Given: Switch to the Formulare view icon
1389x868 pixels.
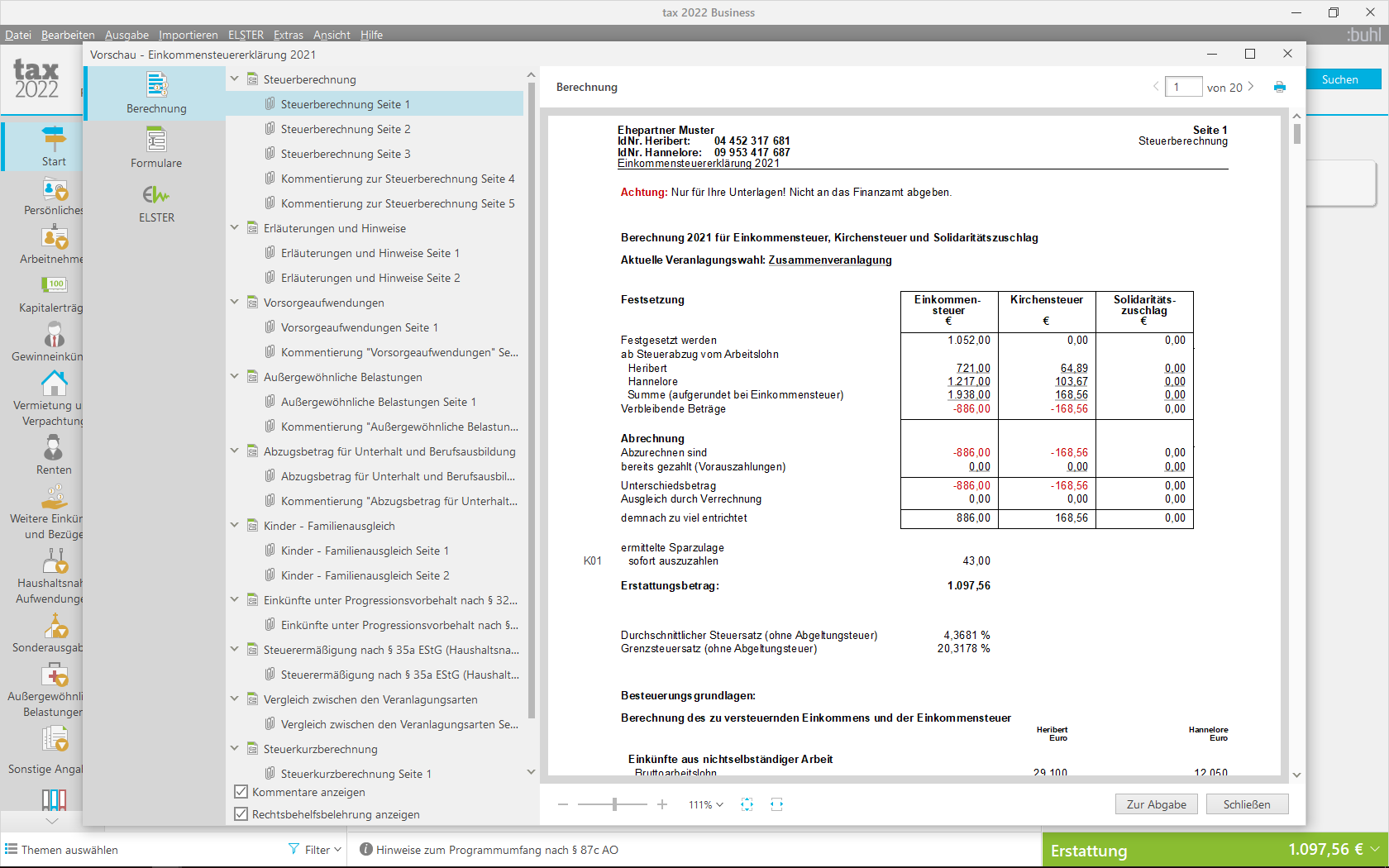Looking at the screenshot, I should tap(156, 139).
